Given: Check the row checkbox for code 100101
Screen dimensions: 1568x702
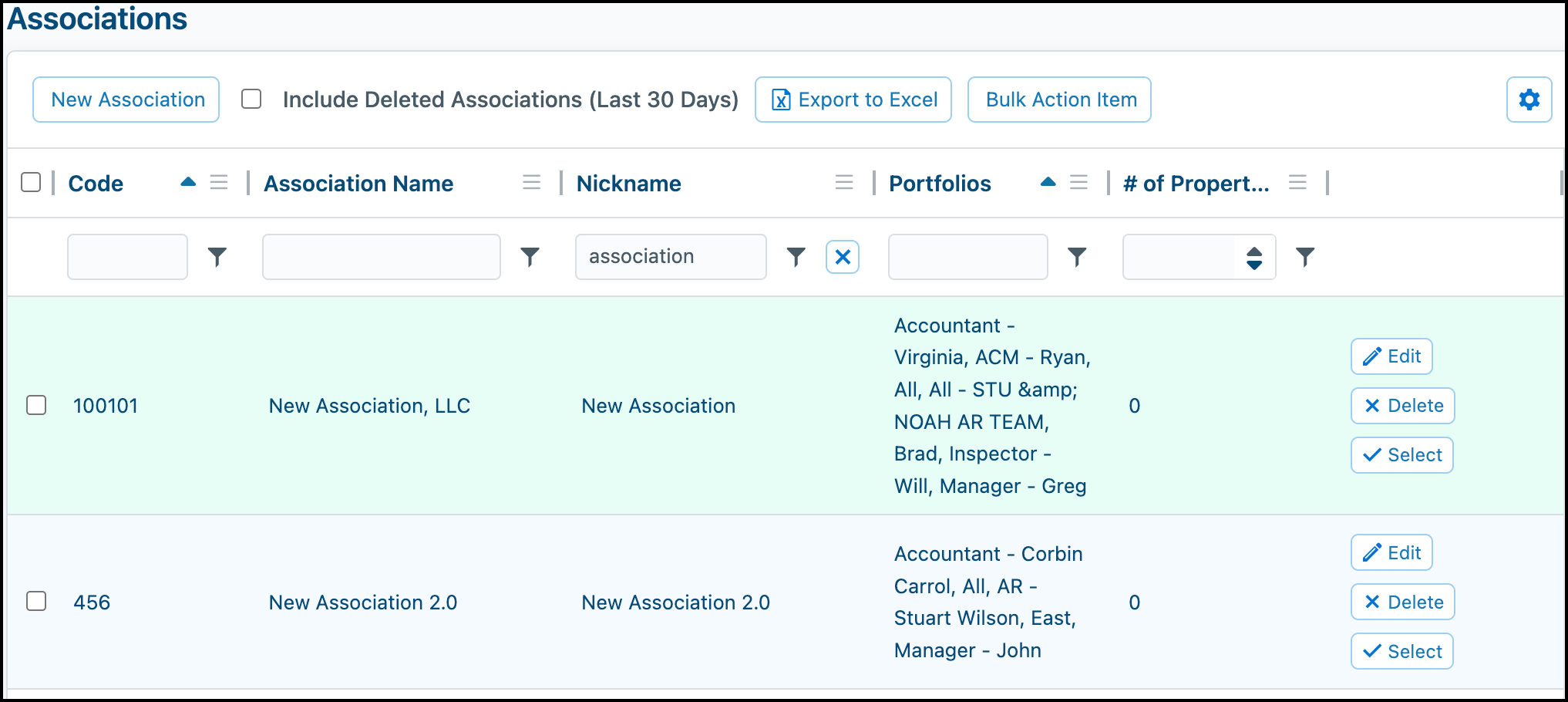Looking at the screenshot, I should pyautogui.click(x=36, y=405).
